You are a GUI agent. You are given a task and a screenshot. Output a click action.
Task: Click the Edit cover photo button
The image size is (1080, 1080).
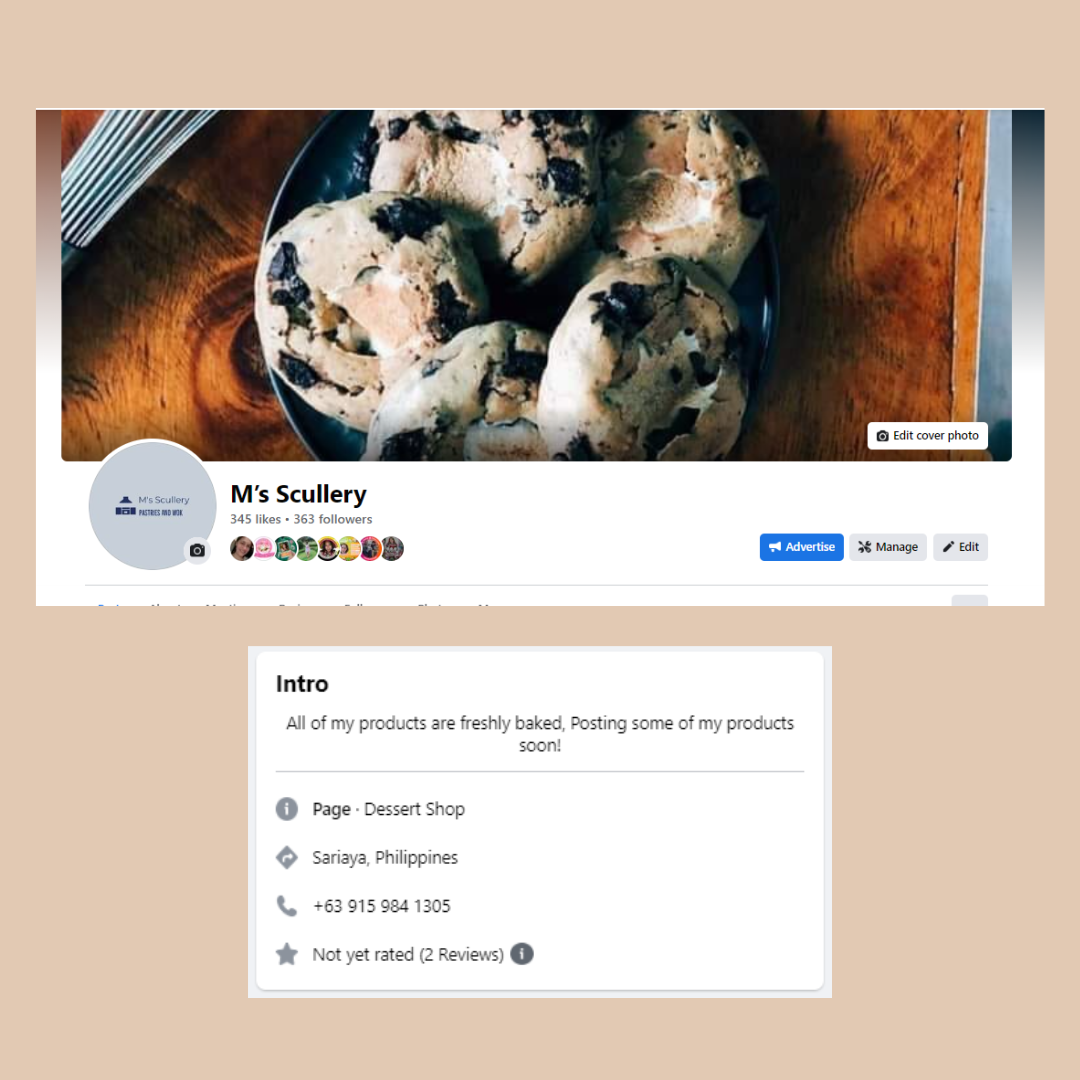coord(927,435)
